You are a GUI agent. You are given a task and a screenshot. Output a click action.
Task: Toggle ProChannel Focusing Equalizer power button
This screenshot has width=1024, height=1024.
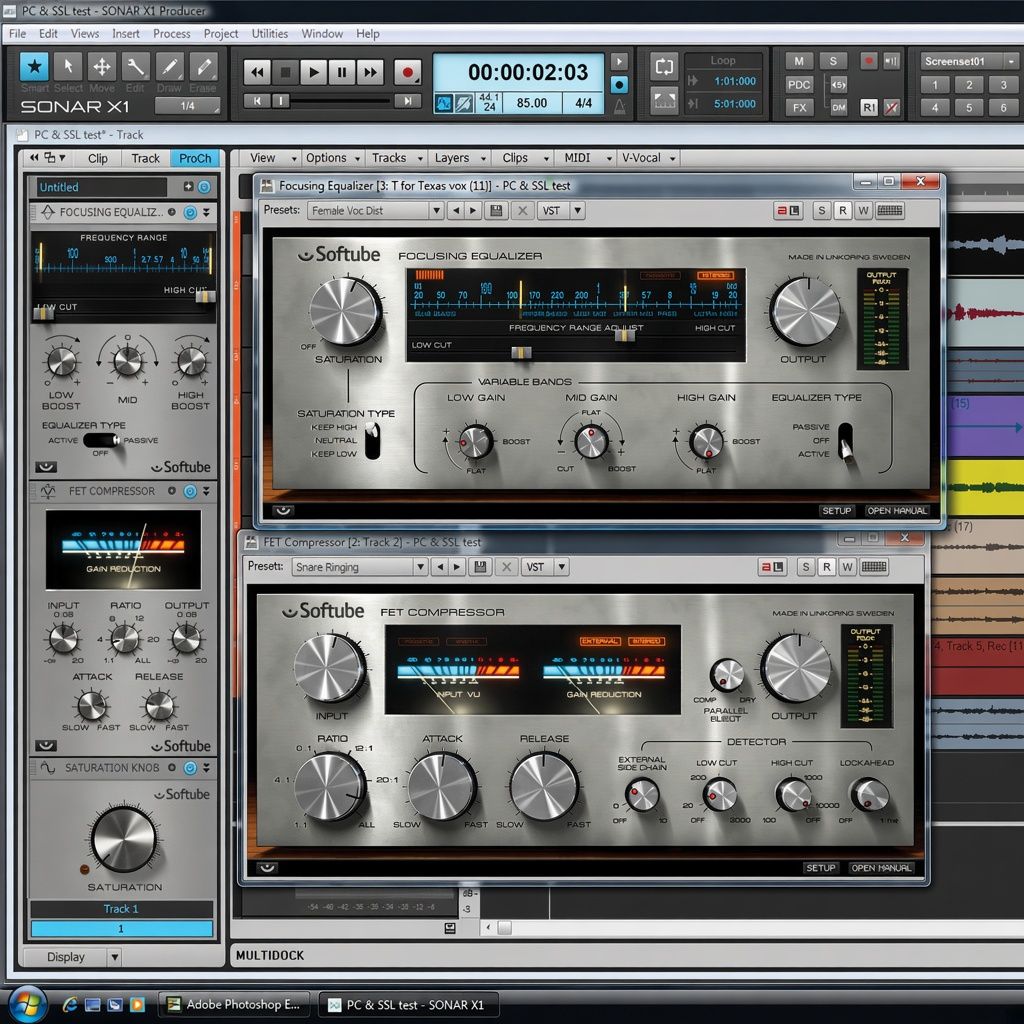click(189, 212)
